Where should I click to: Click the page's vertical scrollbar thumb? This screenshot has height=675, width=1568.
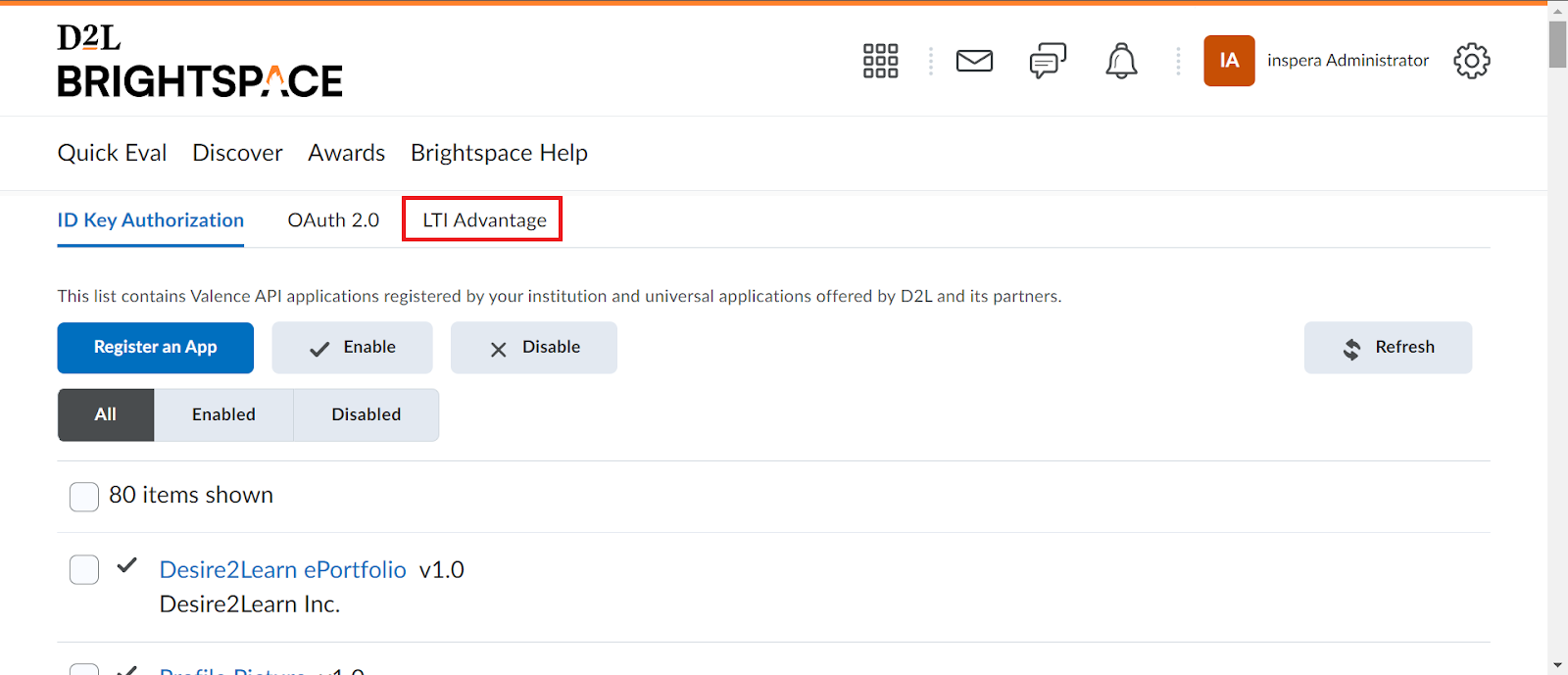coord(1557,44)
